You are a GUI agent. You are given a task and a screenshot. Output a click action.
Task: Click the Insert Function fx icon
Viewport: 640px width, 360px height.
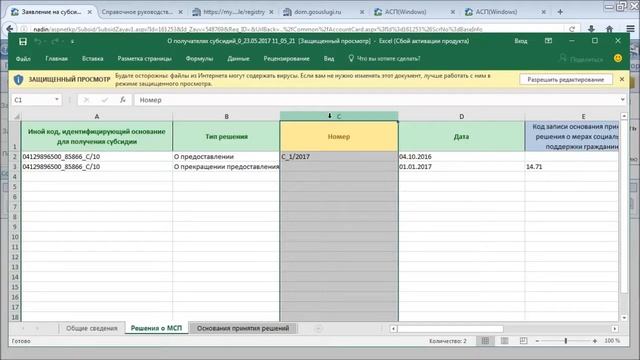122,100
